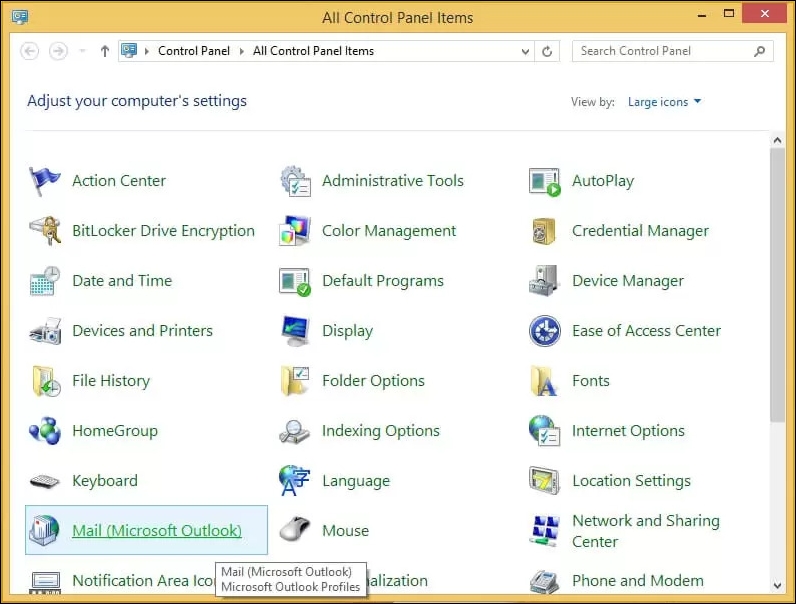Open the Keyboard icon
This screenshot has width=796, height=604.
pos(45,481)
